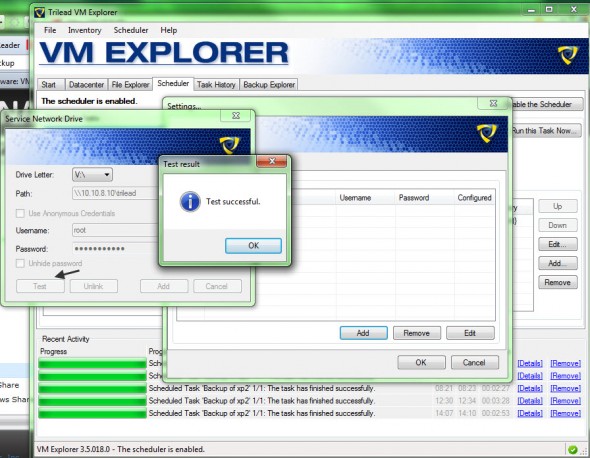The image size is (590, 458).
Task: Click the VM Explorer shield logo in main banner
Action: pyautogui.click(x=567, y=55)
